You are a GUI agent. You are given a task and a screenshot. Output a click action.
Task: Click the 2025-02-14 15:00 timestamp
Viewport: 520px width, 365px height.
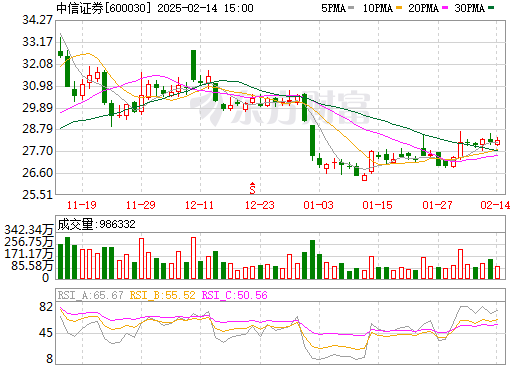coord(205,8)
